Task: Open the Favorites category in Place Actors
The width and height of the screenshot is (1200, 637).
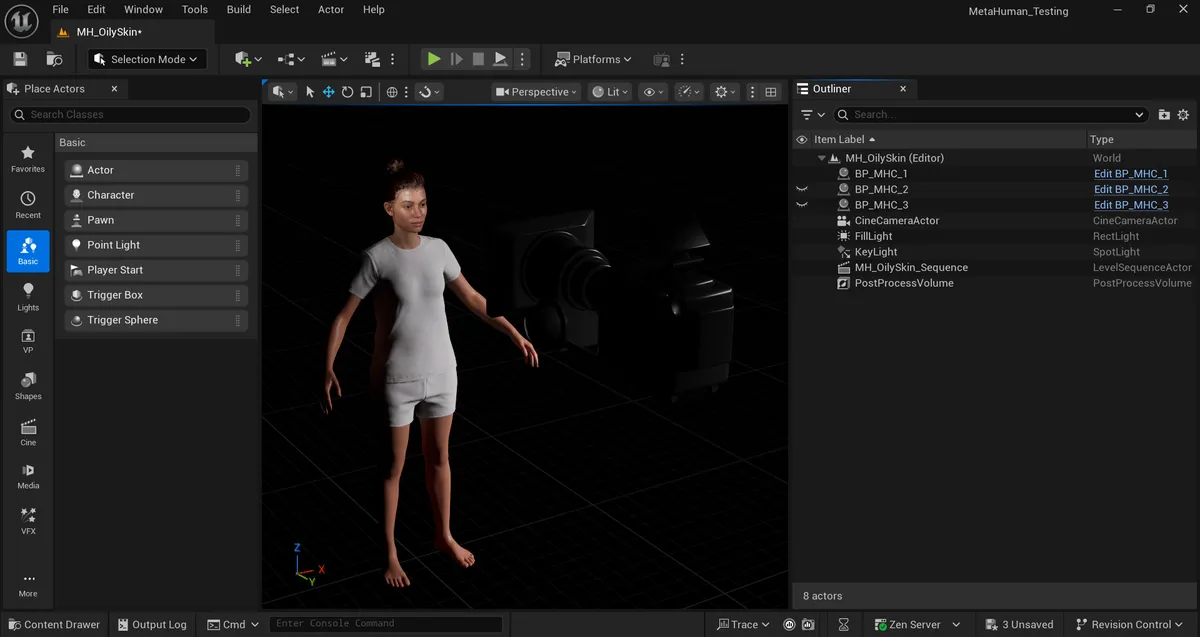Action: point(28,158)
